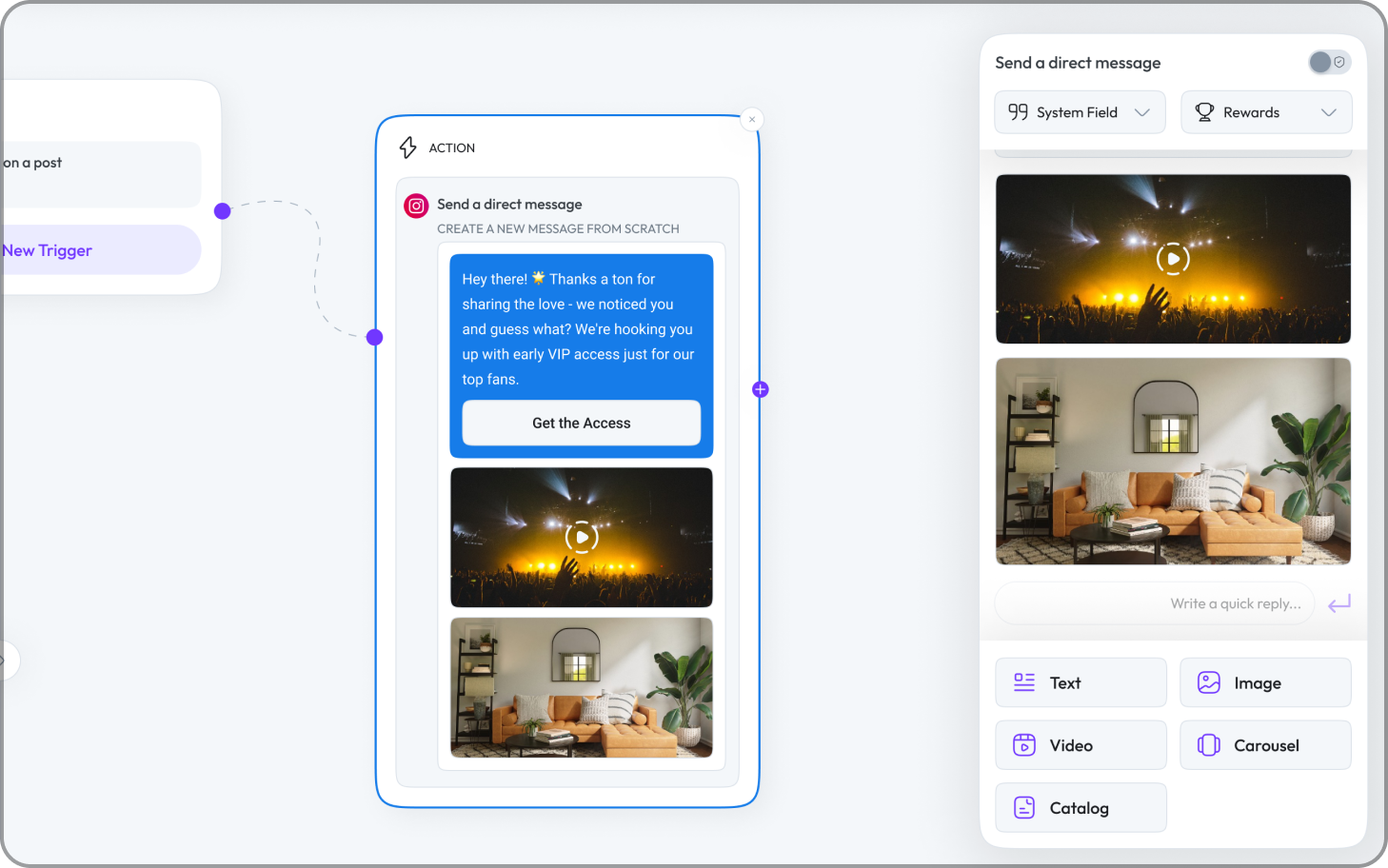The width and height of the screenshot is (1388, 868).
Task: Click the ACTION header label
Action: pos(452,148)
